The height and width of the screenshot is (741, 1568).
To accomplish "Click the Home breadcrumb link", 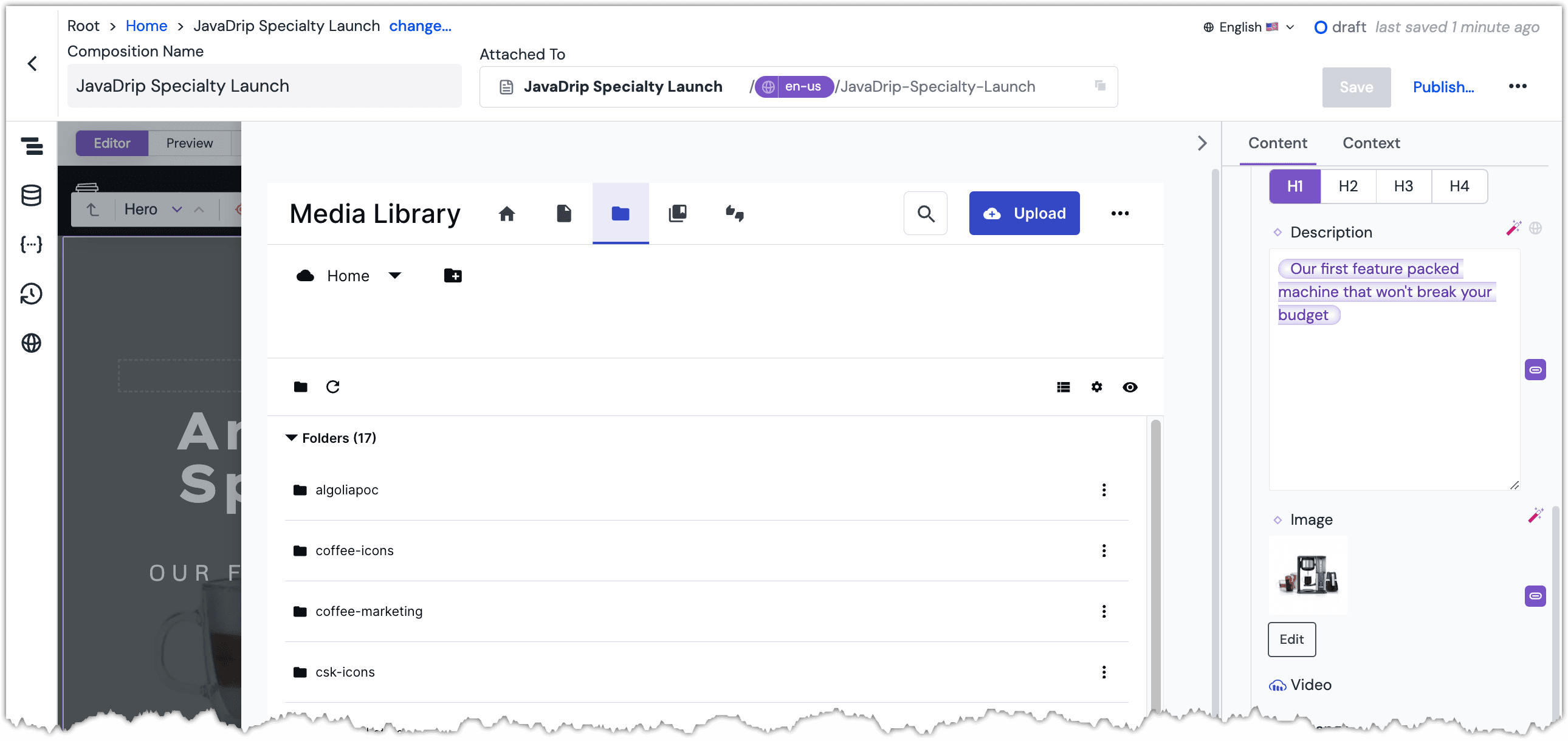I will pyautogui.click(x=146, y=26).
